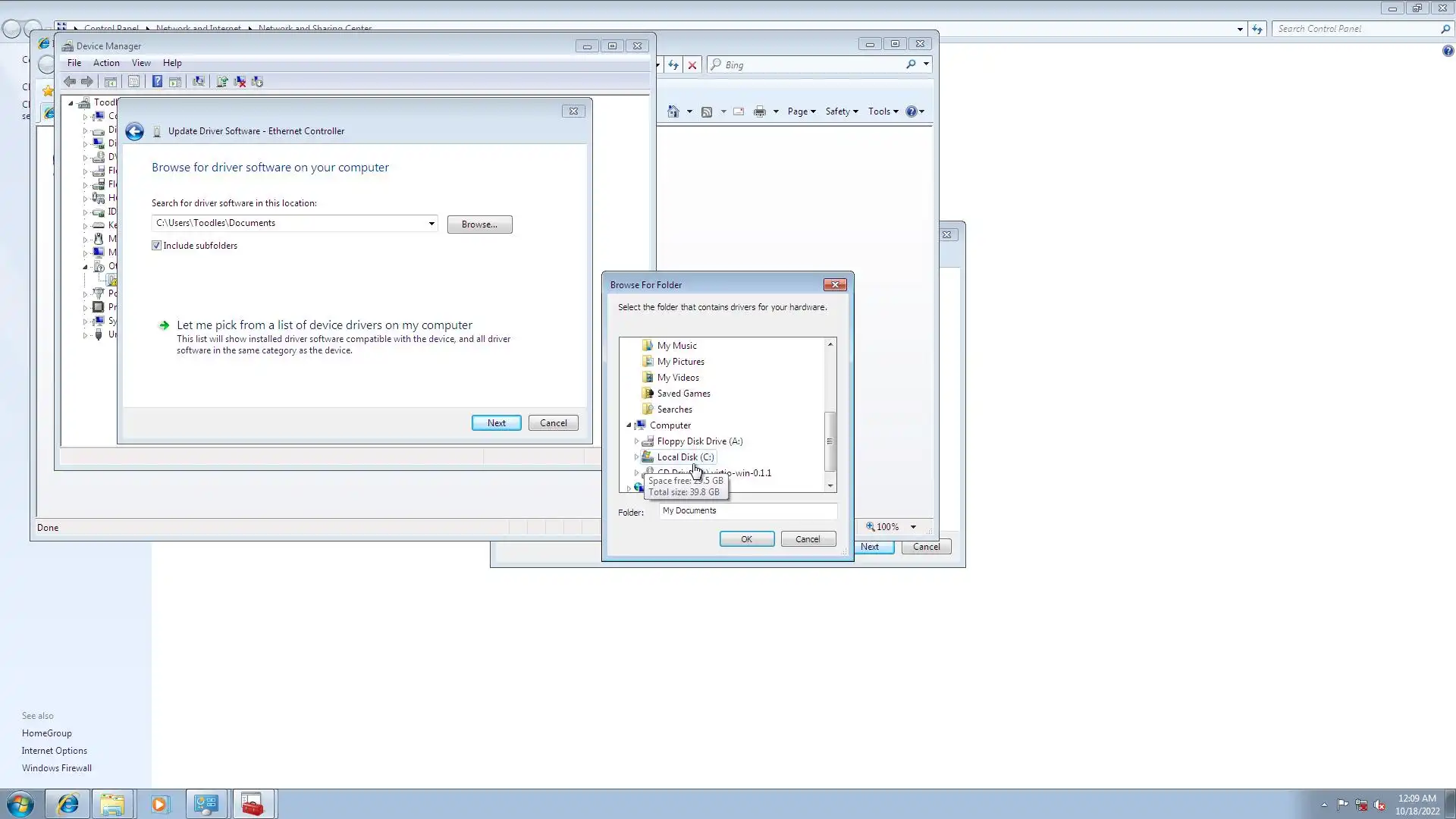Expand Local Disk (C:) in folder tree
This screenshot has width=1456, height=819.
click(x=636, y=457)
